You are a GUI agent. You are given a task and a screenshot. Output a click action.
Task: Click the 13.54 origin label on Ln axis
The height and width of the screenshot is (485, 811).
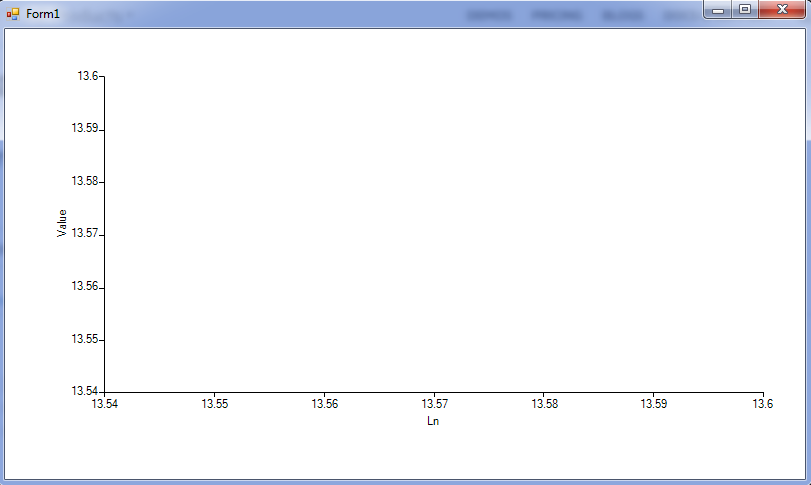coord(105,404)
